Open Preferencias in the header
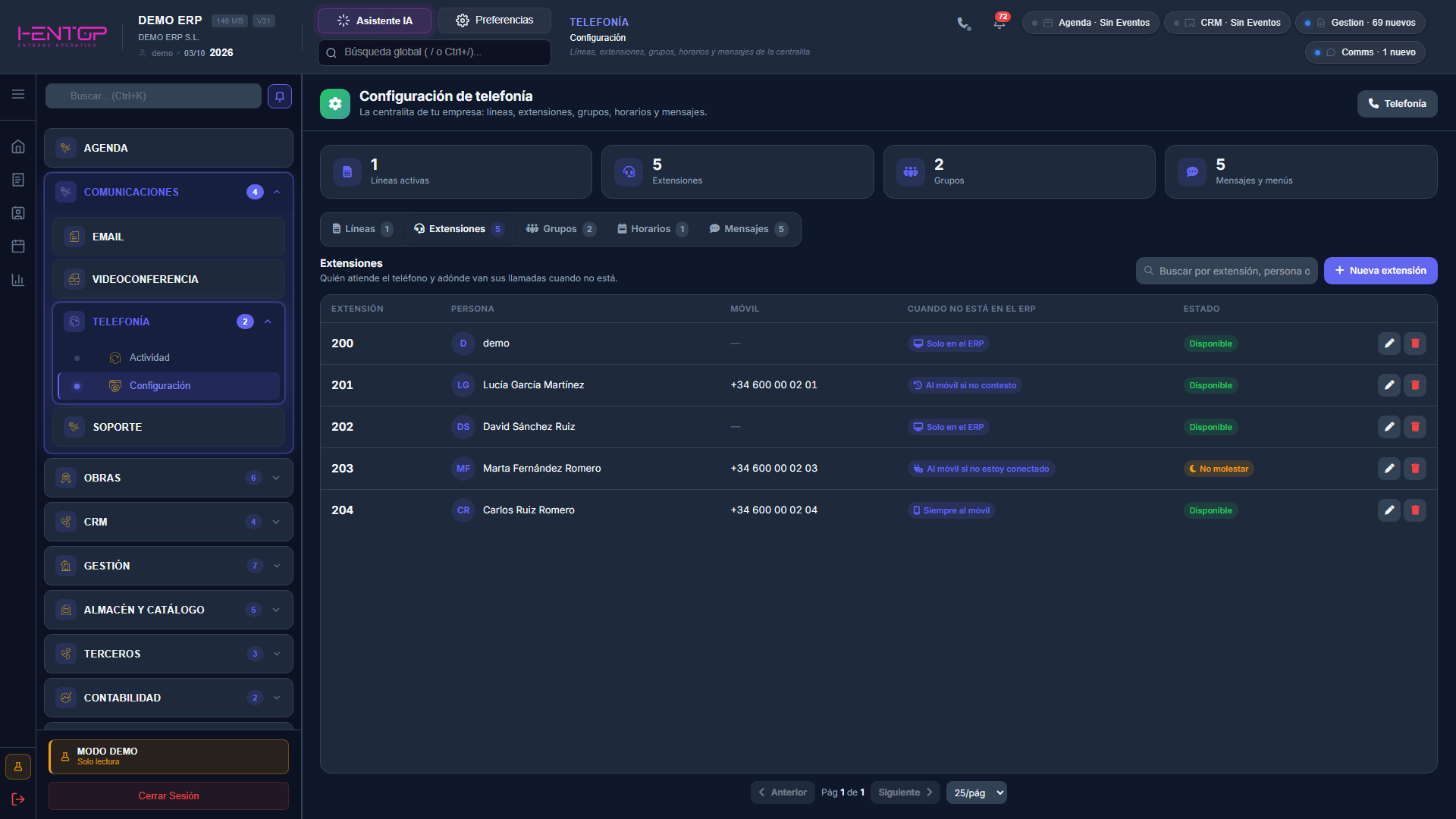This screenshot has width=1456, height=819. click(x=494, y=20)
